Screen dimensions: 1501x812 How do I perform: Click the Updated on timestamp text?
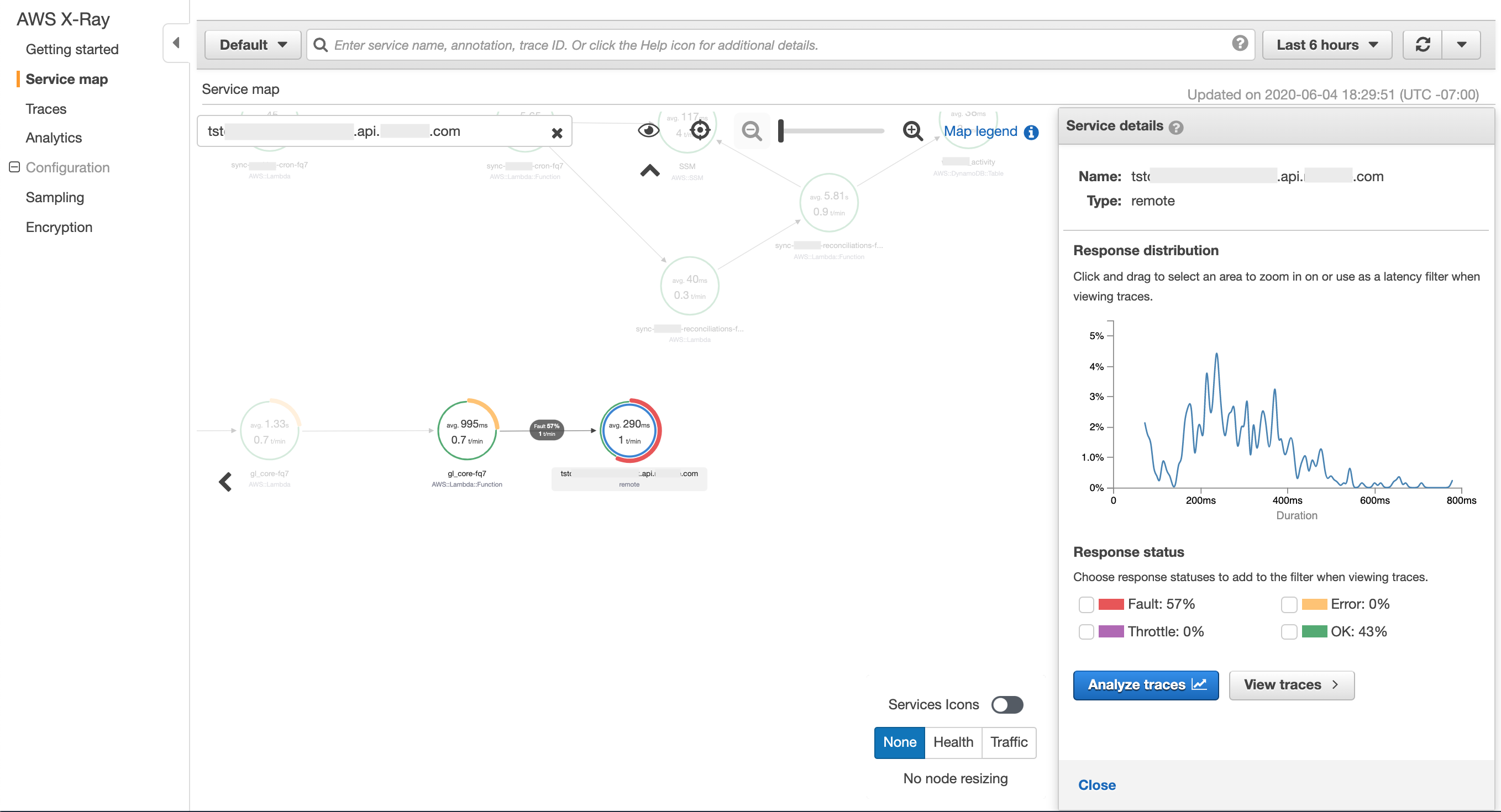pos(1332,94)
